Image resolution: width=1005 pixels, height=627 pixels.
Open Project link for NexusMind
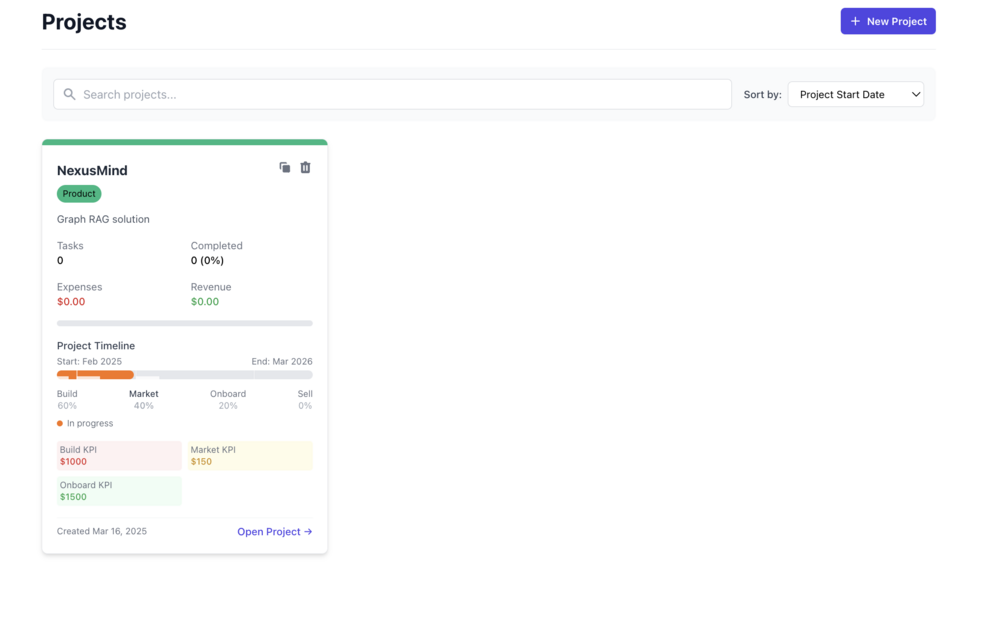point(274,531)
